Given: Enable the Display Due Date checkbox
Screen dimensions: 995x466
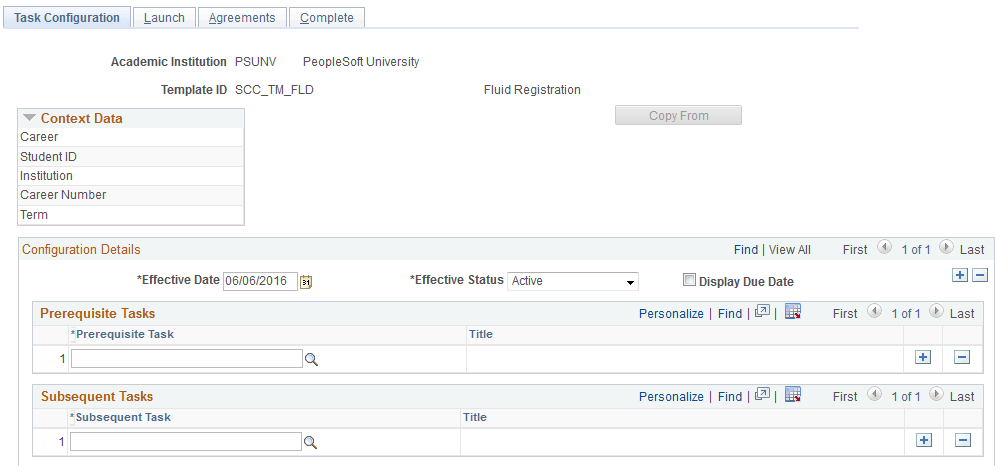Looking at the screenshot, I should coord(689,280).
